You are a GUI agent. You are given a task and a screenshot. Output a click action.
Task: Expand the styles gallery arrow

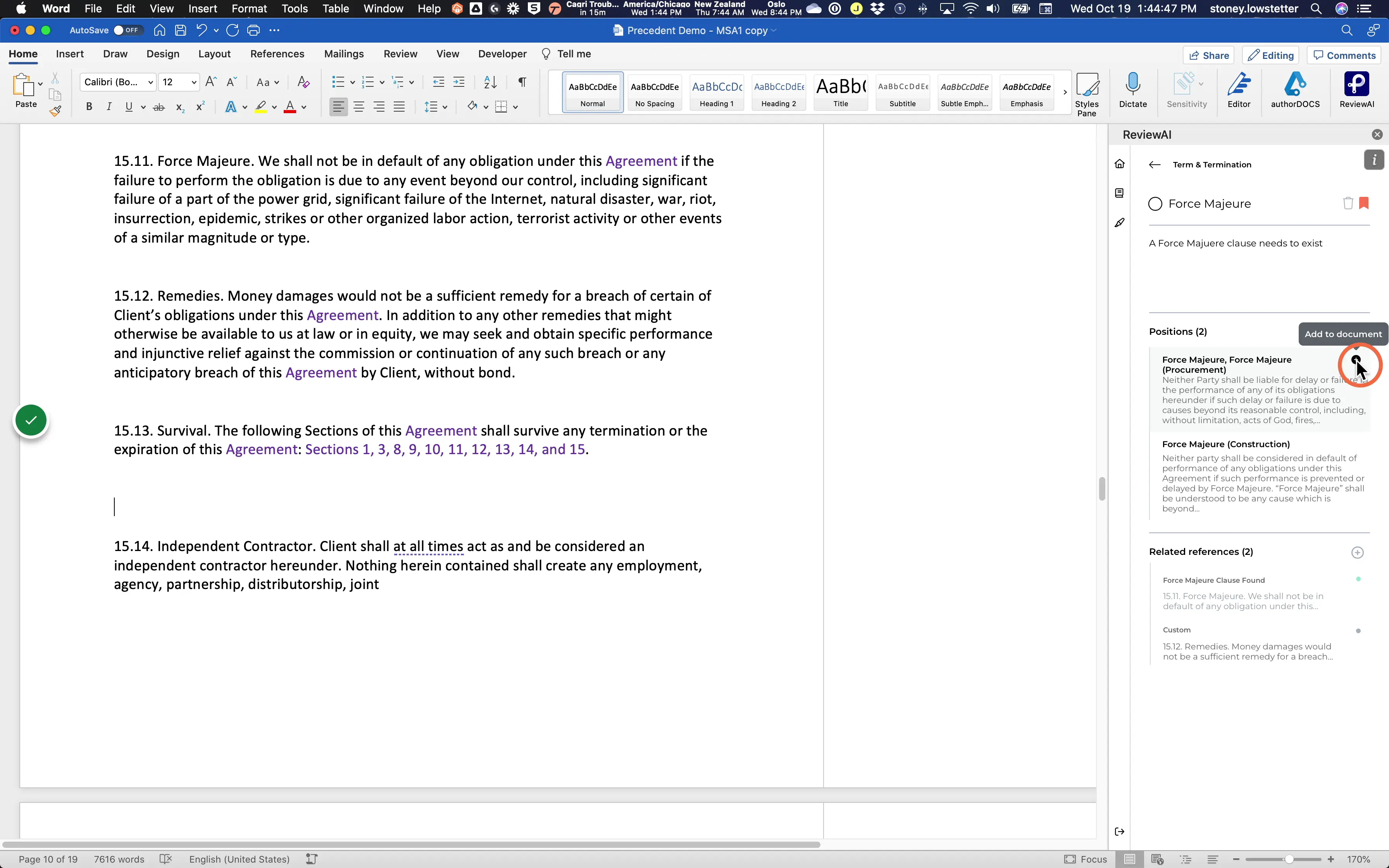1065,93
